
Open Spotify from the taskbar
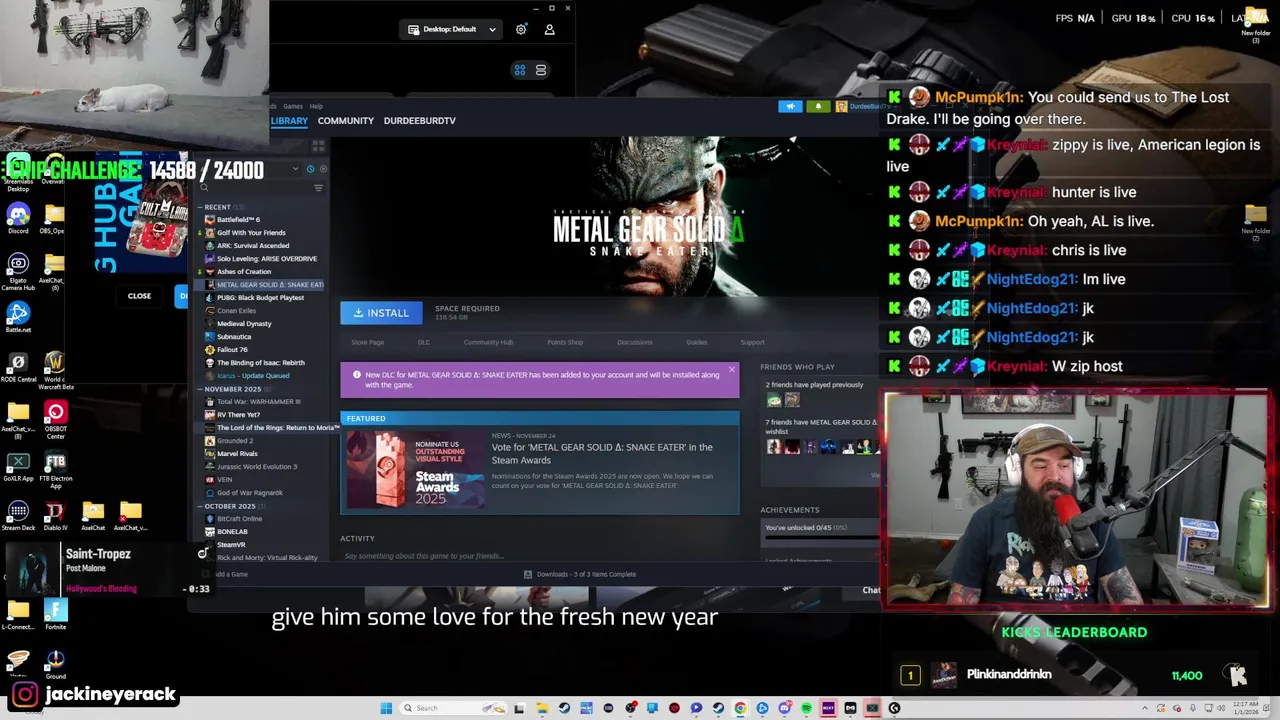pyautogui.click(x=806, y=708)
